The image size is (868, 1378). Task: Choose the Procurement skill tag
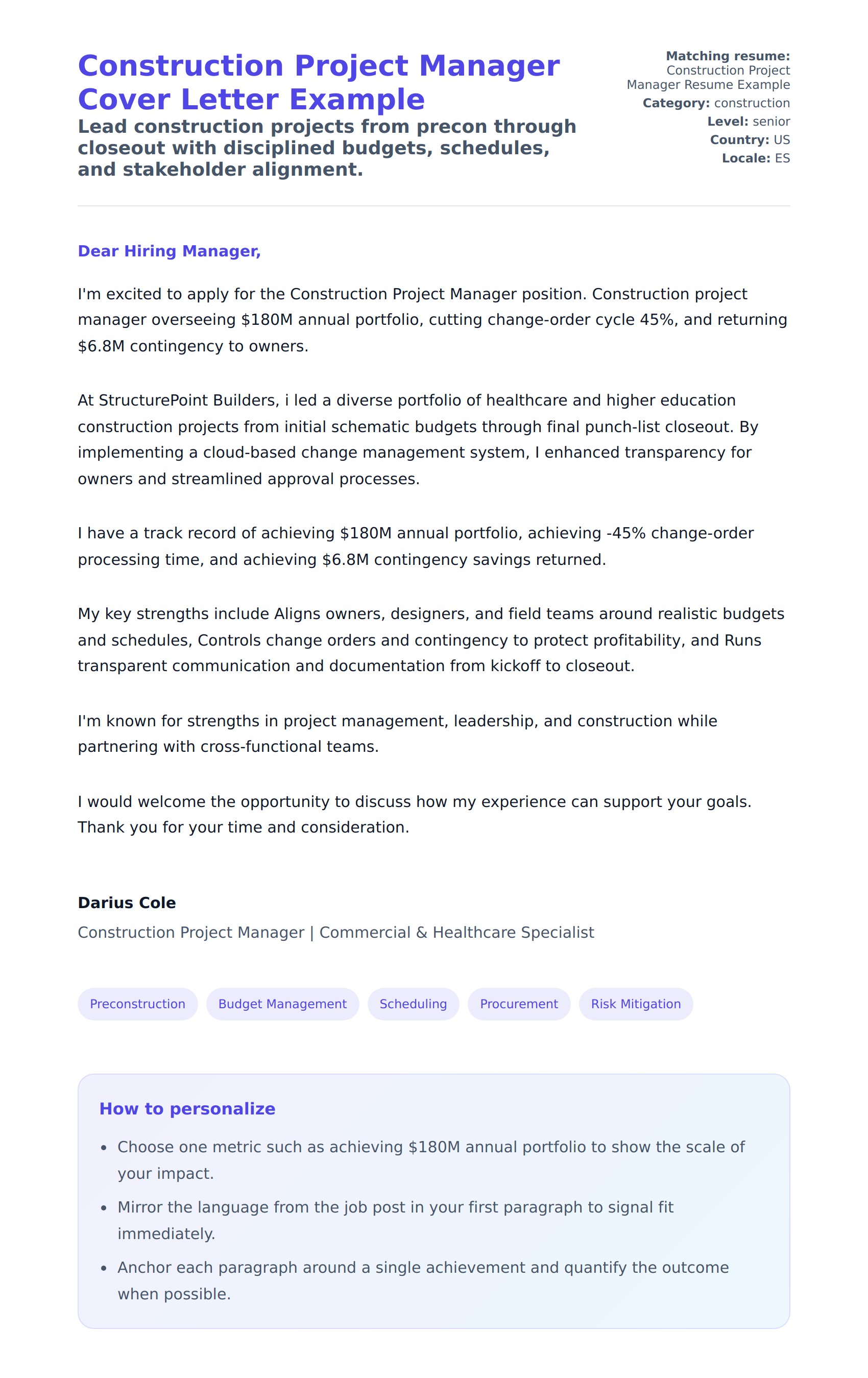click(518, 1004)
